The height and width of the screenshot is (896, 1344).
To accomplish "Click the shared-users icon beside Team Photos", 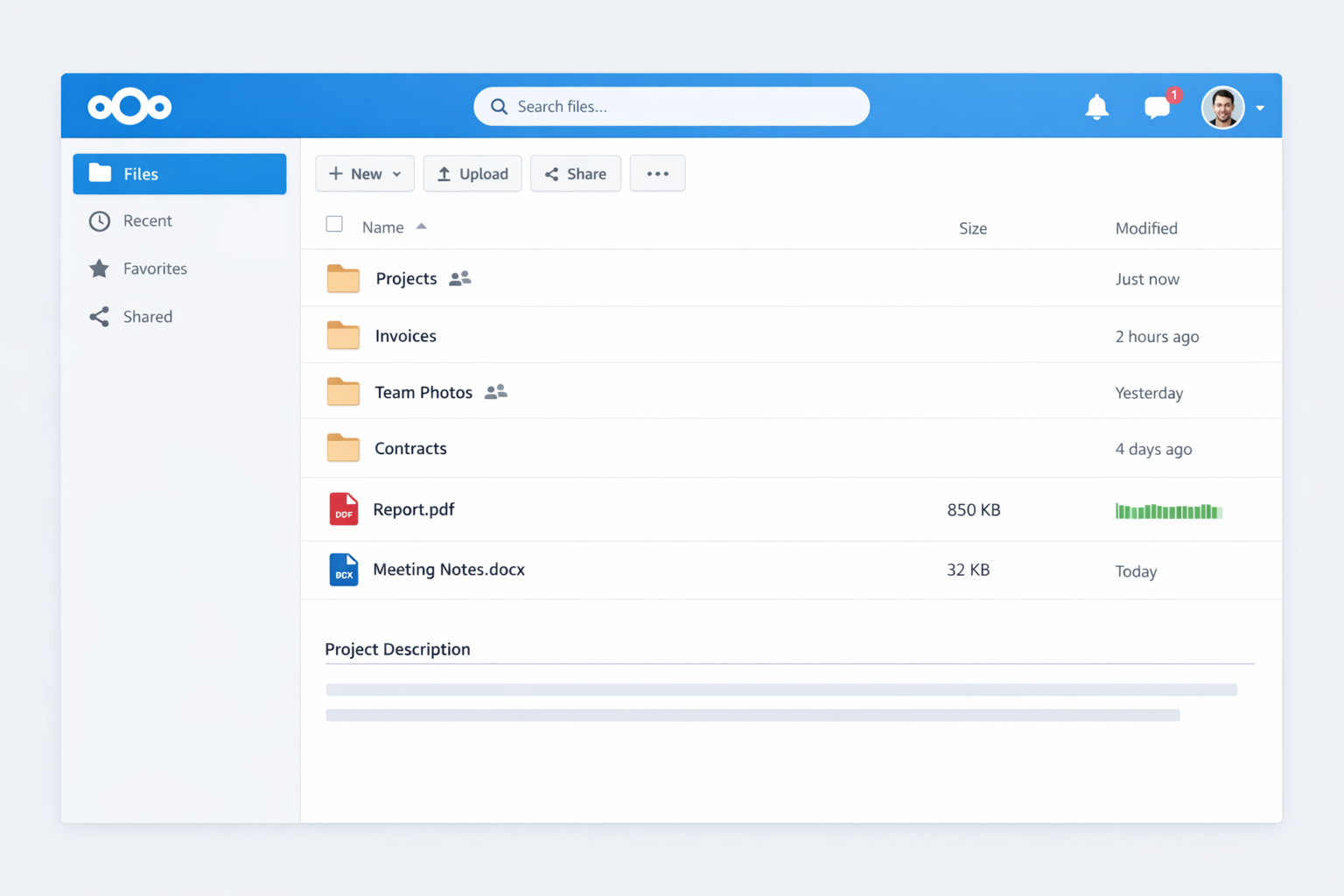I will (x=496, y=392).
